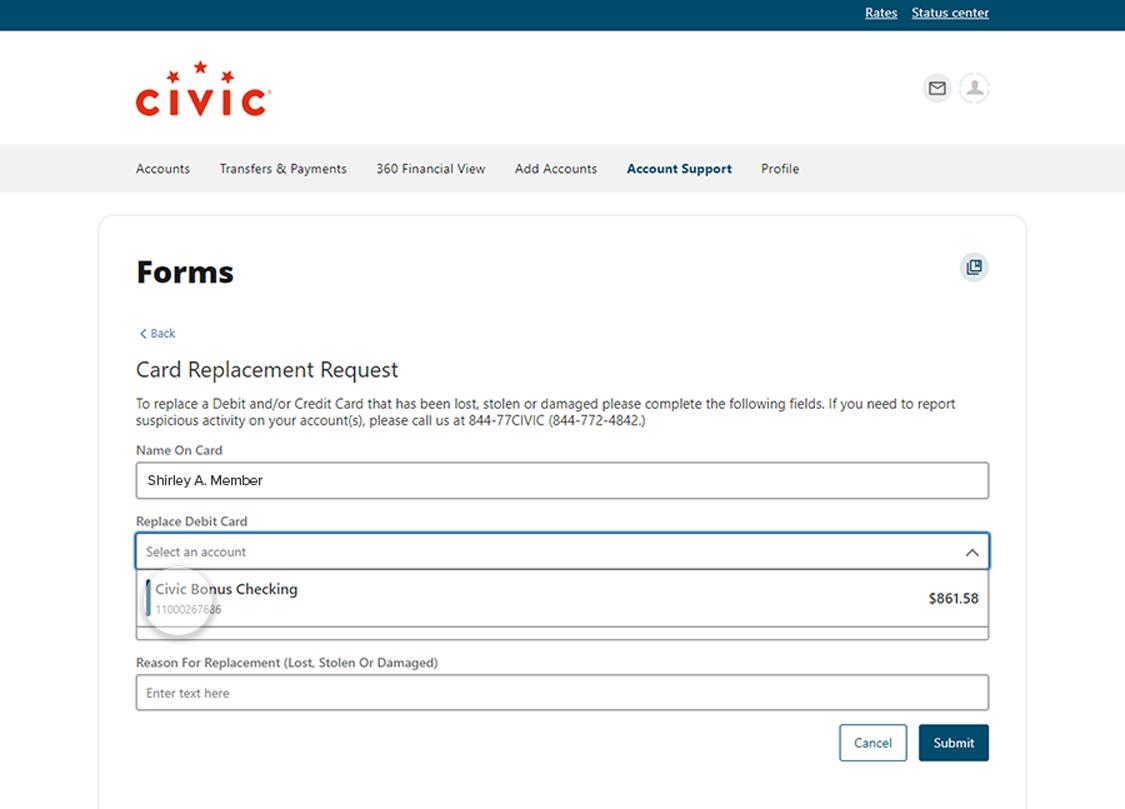
Task: Focus the Reason For Replacement text field
Action: click(561, 693)
